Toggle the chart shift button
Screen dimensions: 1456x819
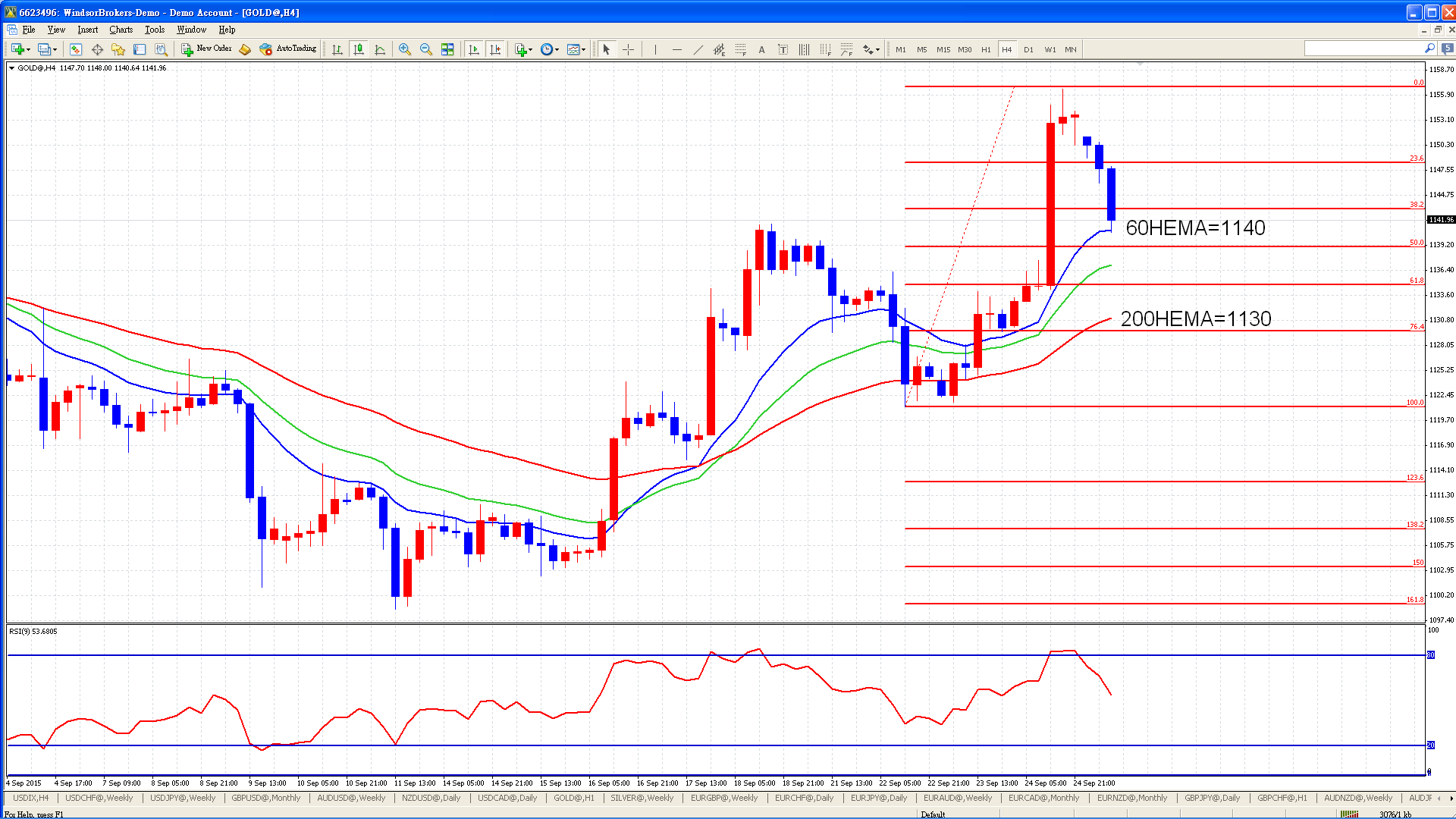(x=495, y=49)
